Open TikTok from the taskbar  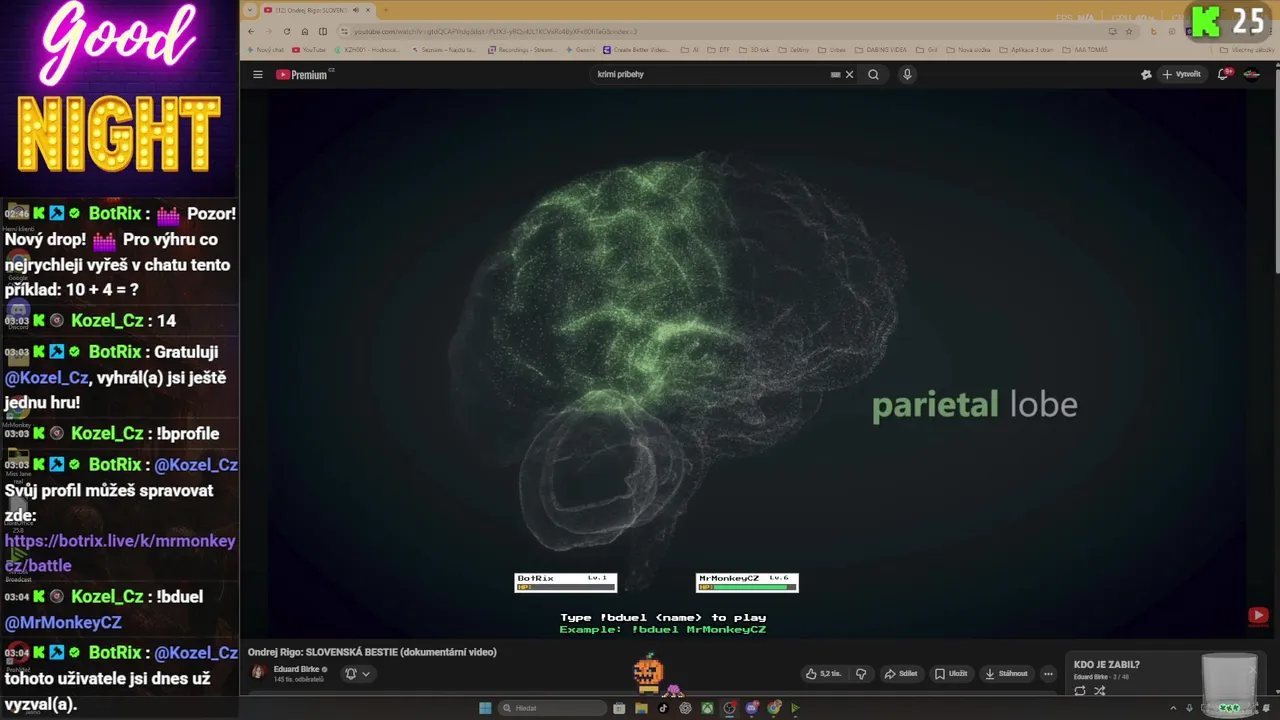coord(663,708)
